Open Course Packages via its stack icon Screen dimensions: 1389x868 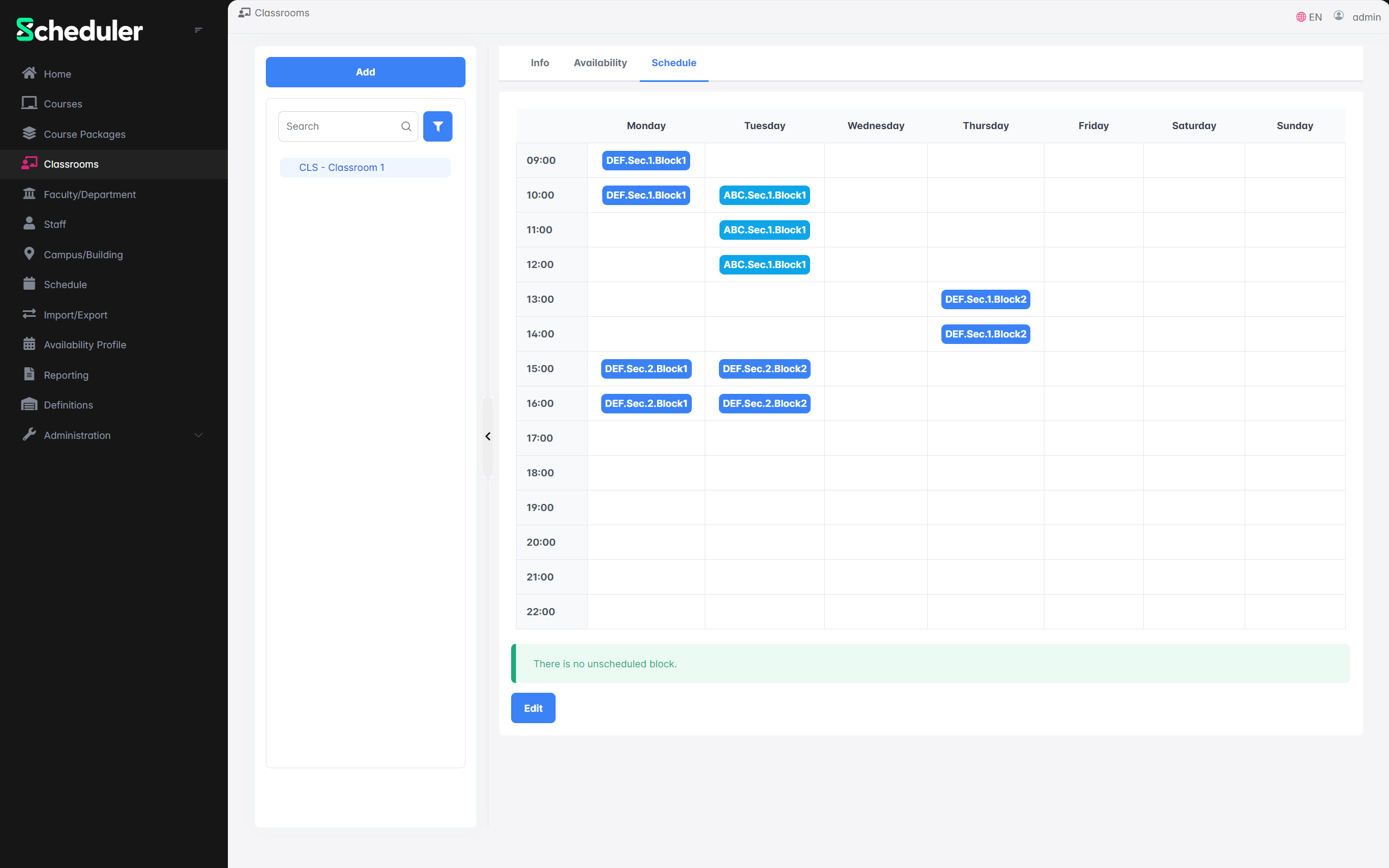click(x=29, y=133)
